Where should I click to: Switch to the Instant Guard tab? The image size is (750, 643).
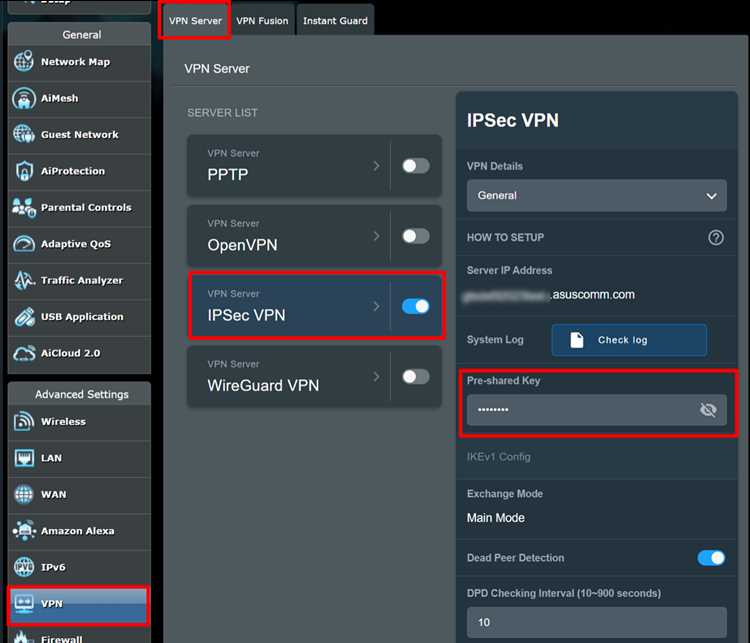[x=335, y=21]
